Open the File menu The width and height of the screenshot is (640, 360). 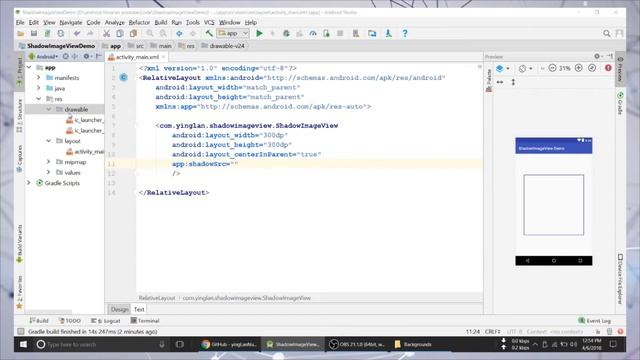tap(20, 22)
